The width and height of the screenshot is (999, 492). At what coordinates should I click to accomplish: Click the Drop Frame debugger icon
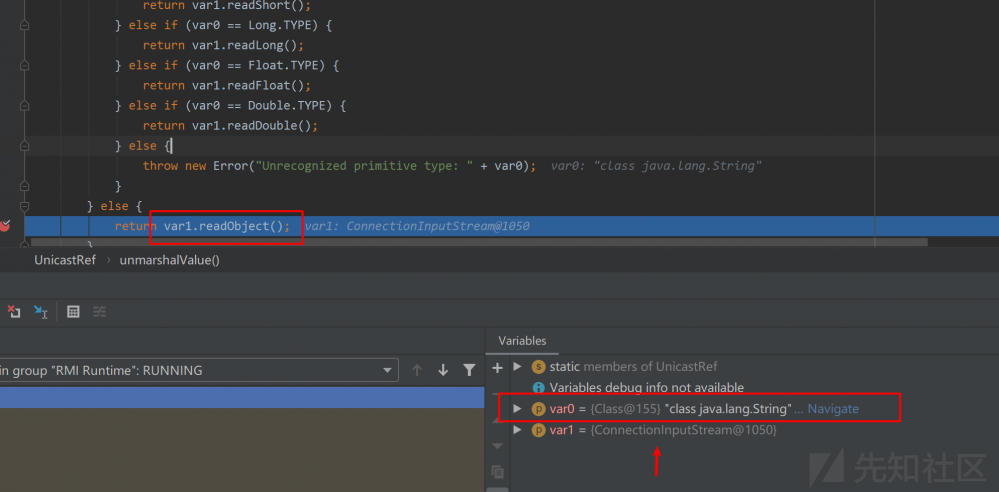click(13, 312)
